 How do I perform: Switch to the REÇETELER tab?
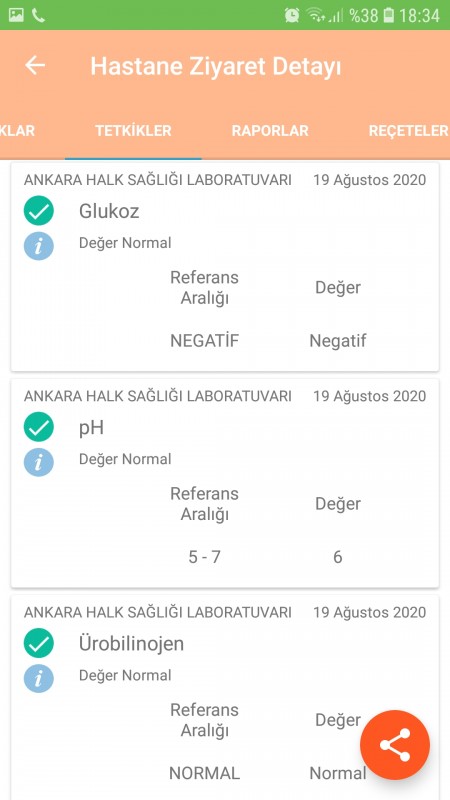(x=408, y=131)
